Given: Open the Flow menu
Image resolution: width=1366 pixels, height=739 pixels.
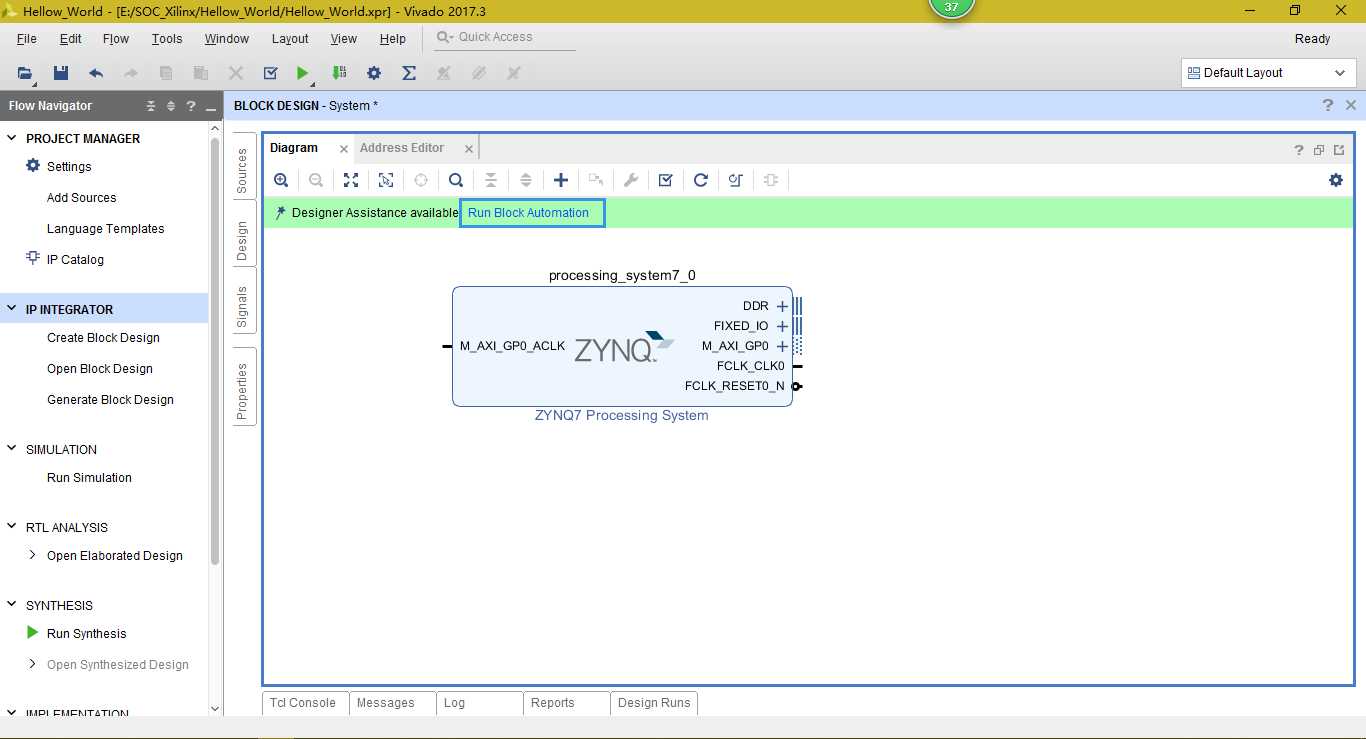Looking at the screenshot, I should [x=116, y=38].
